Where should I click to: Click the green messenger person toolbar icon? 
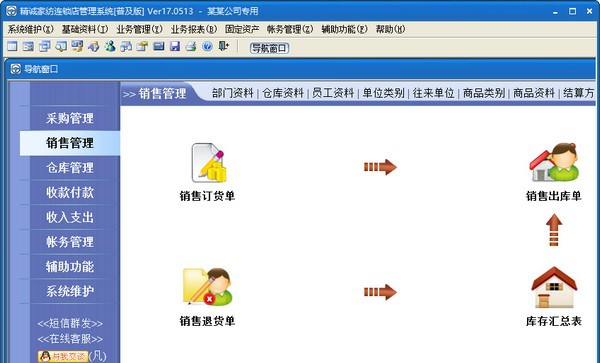tap(110, 47)
